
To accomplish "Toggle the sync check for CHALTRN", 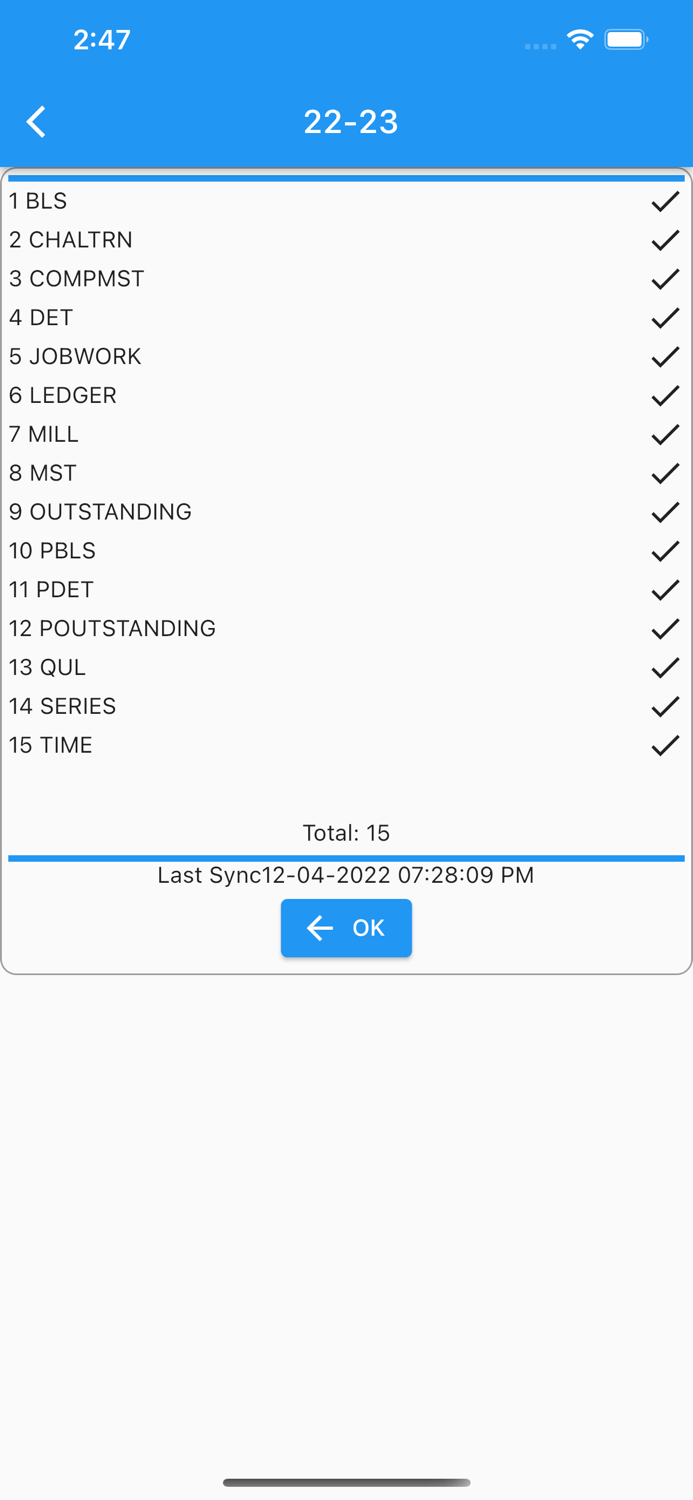I will [664, 240].
